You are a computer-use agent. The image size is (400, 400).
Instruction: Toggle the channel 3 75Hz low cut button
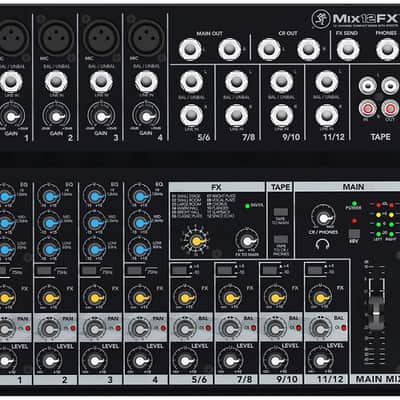coord(89,270)
